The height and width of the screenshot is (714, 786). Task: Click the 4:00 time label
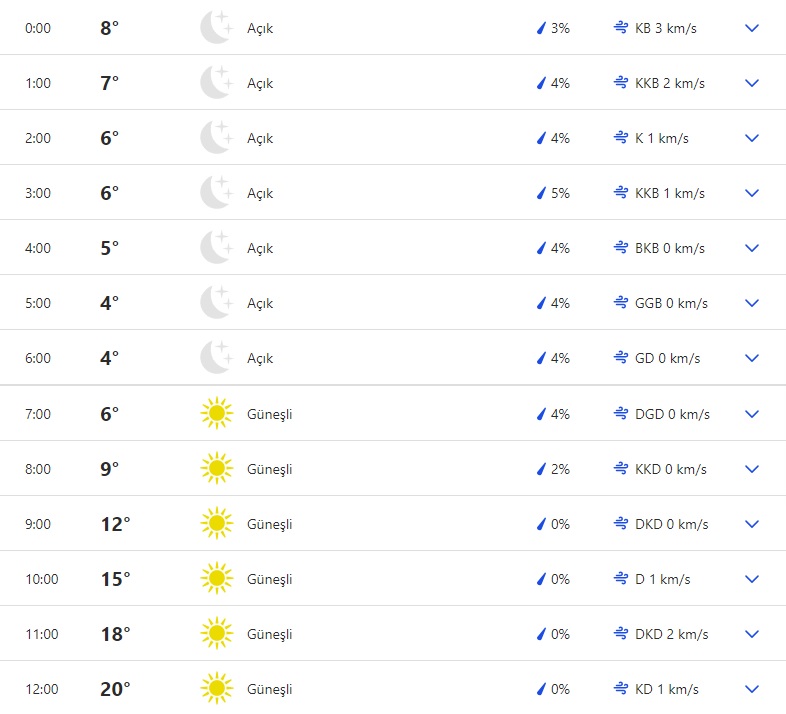coord(38,248)
